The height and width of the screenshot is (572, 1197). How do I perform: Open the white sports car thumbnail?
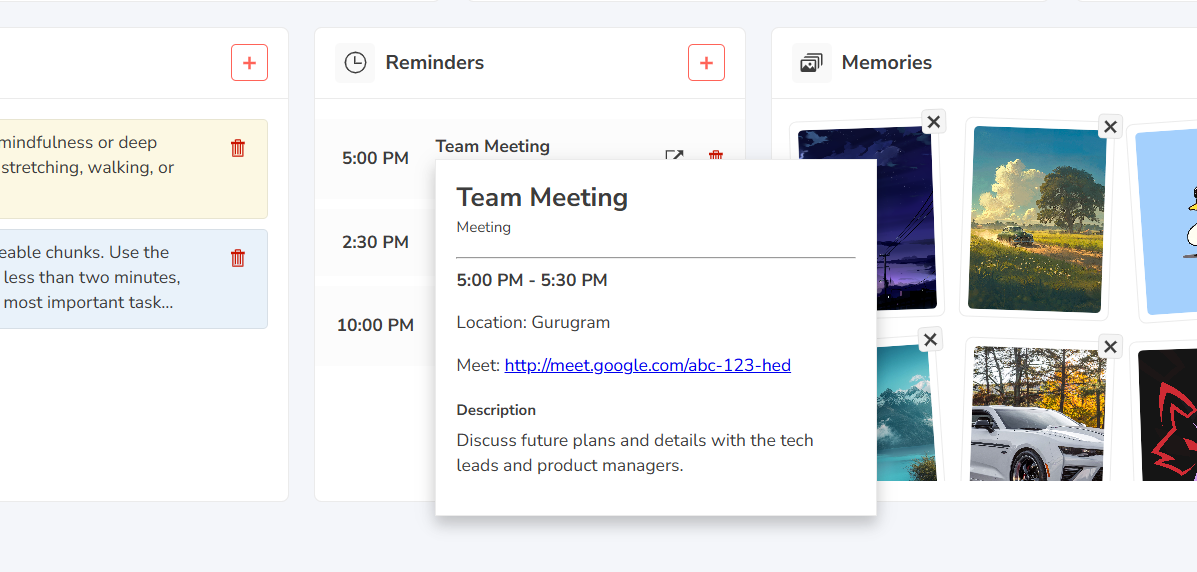point(1037,413)
